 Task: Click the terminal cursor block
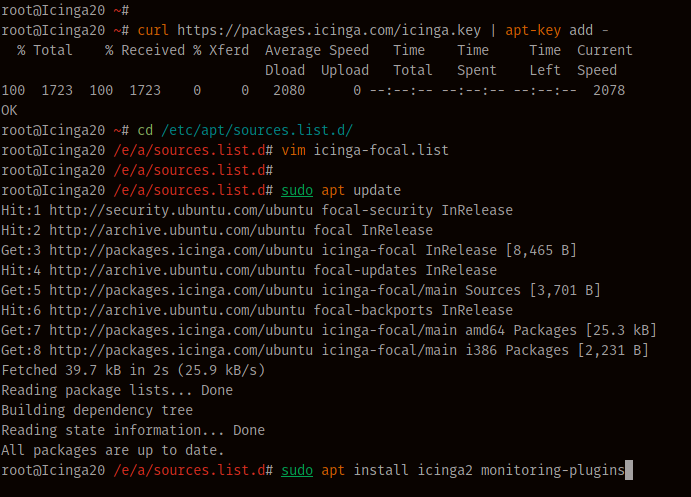tap(629, 470)
